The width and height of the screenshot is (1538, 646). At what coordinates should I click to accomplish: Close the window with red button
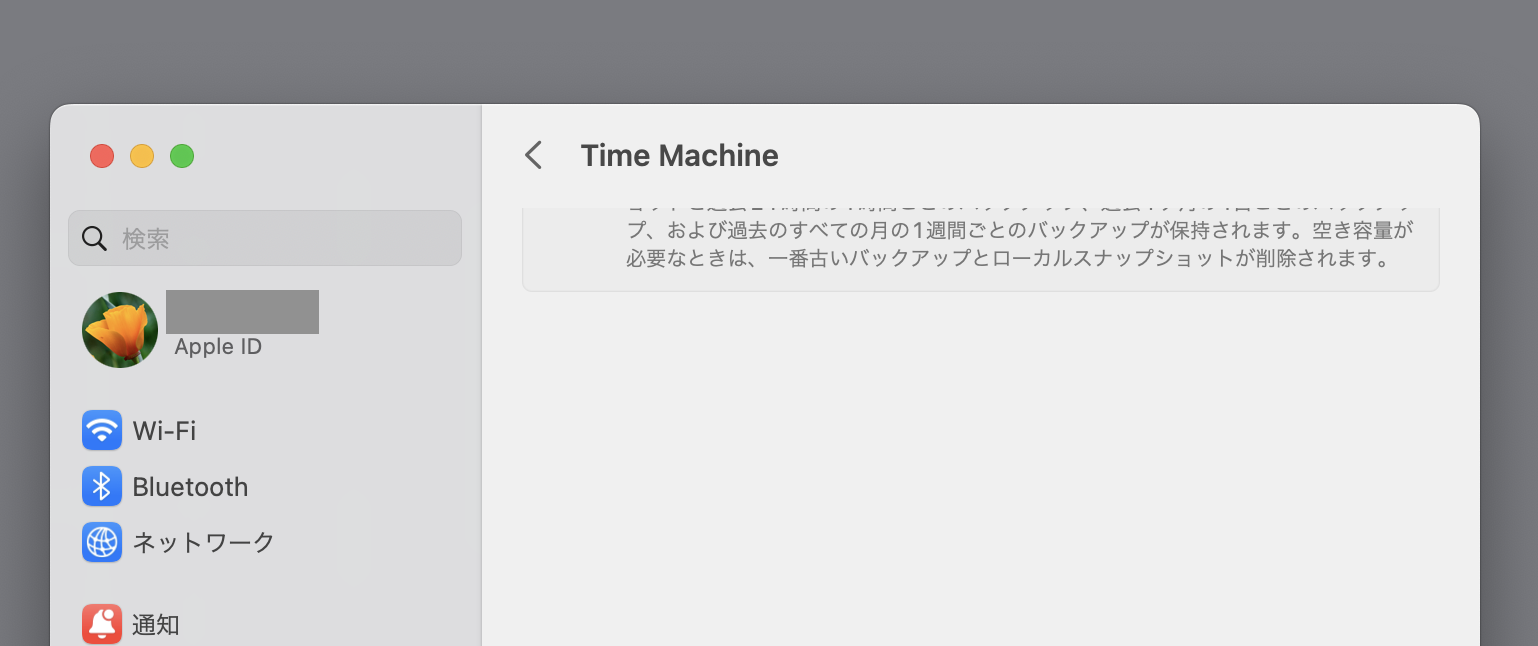click(x=102, y=156)
